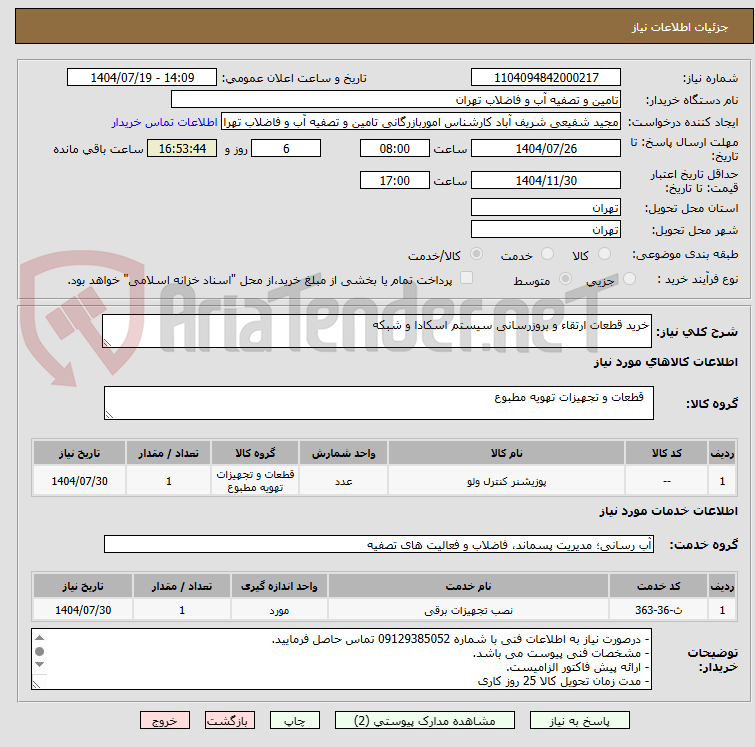This screenshot has width=755, height=747.
Task: Click the ایجاد کننده درخواست field
Action: (421, 122)
